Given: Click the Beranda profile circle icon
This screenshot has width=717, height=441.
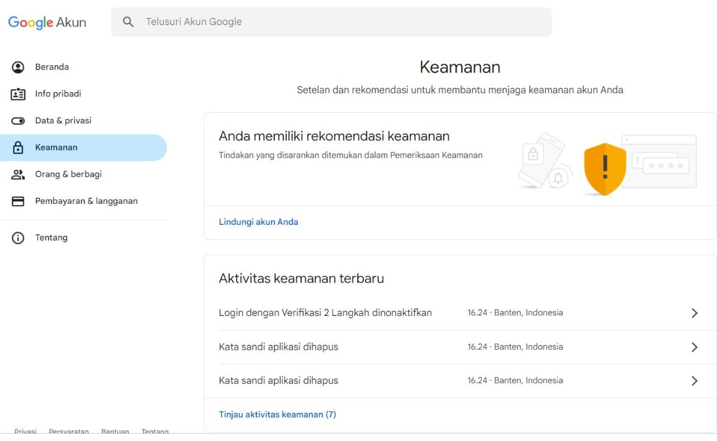Looking at the screenshot, I should click(x=18, y=67).
